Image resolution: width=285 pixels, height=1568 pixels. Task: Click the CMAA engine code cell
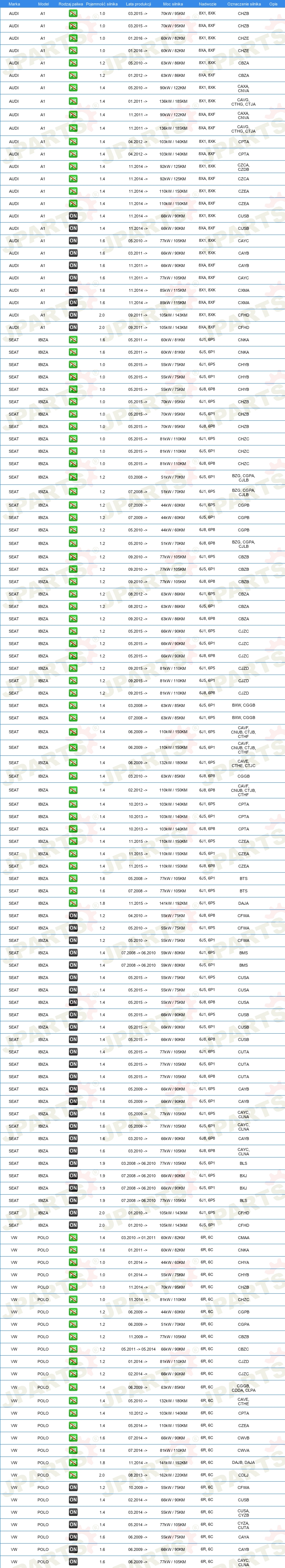(x=243, y=1238)
